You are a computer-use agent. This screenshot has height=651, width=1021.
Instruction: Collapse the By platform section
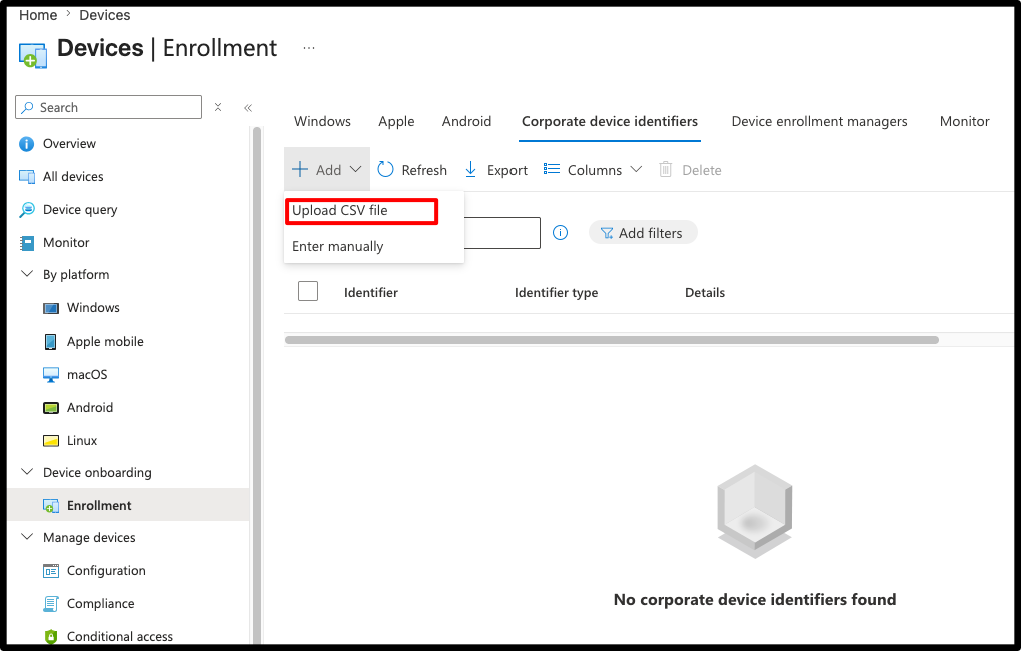coord(27,274)
